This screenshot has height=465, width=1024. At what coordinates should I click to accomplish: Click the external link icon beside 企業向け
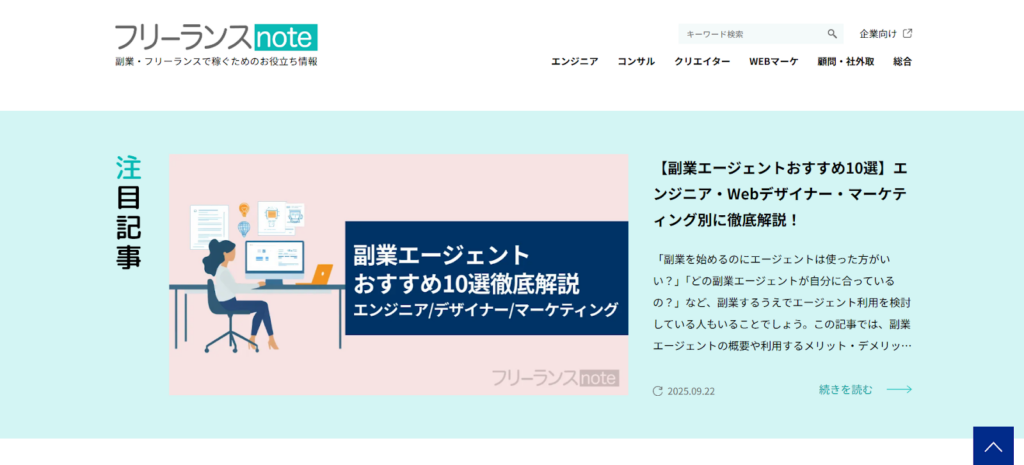[908, 33]
